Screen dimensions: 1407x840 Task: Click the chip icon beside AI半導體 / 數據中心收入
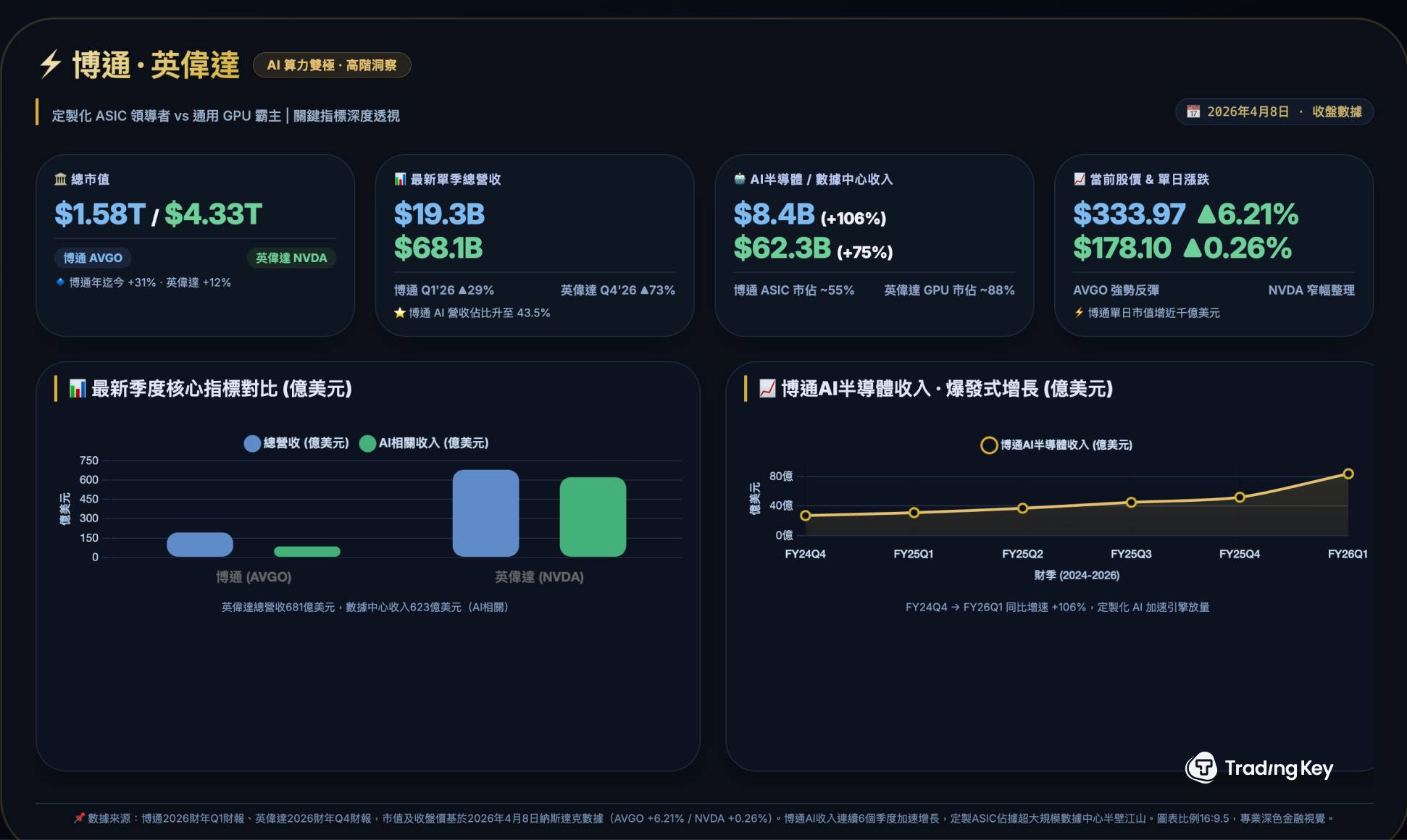click(739, 179)
